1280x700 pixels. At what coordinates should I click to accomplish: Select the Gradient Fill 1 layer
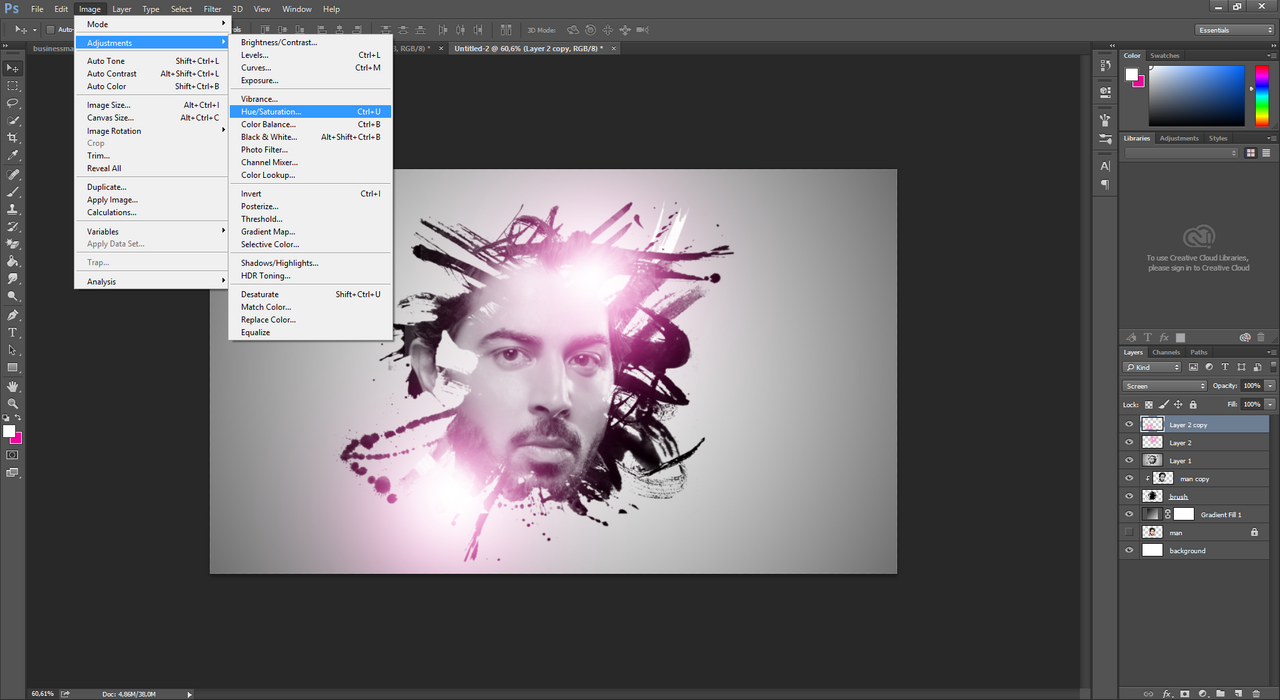tap(1220, 515)
